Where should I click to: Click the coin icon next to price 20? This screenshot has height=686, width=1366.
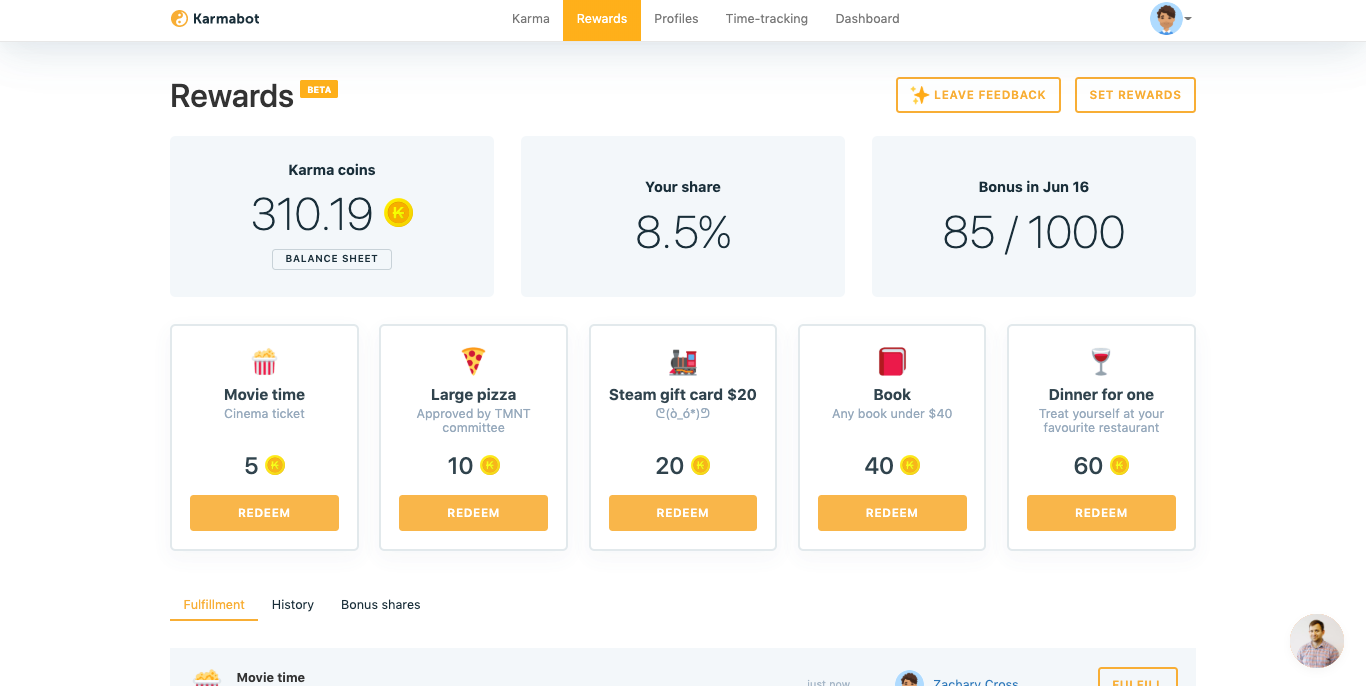coord(701,465)
